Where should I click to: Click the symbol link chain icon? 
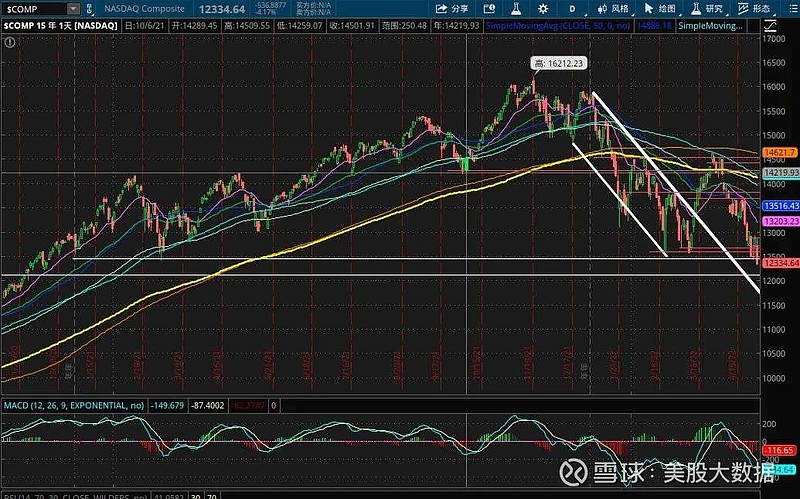(90, 9)
